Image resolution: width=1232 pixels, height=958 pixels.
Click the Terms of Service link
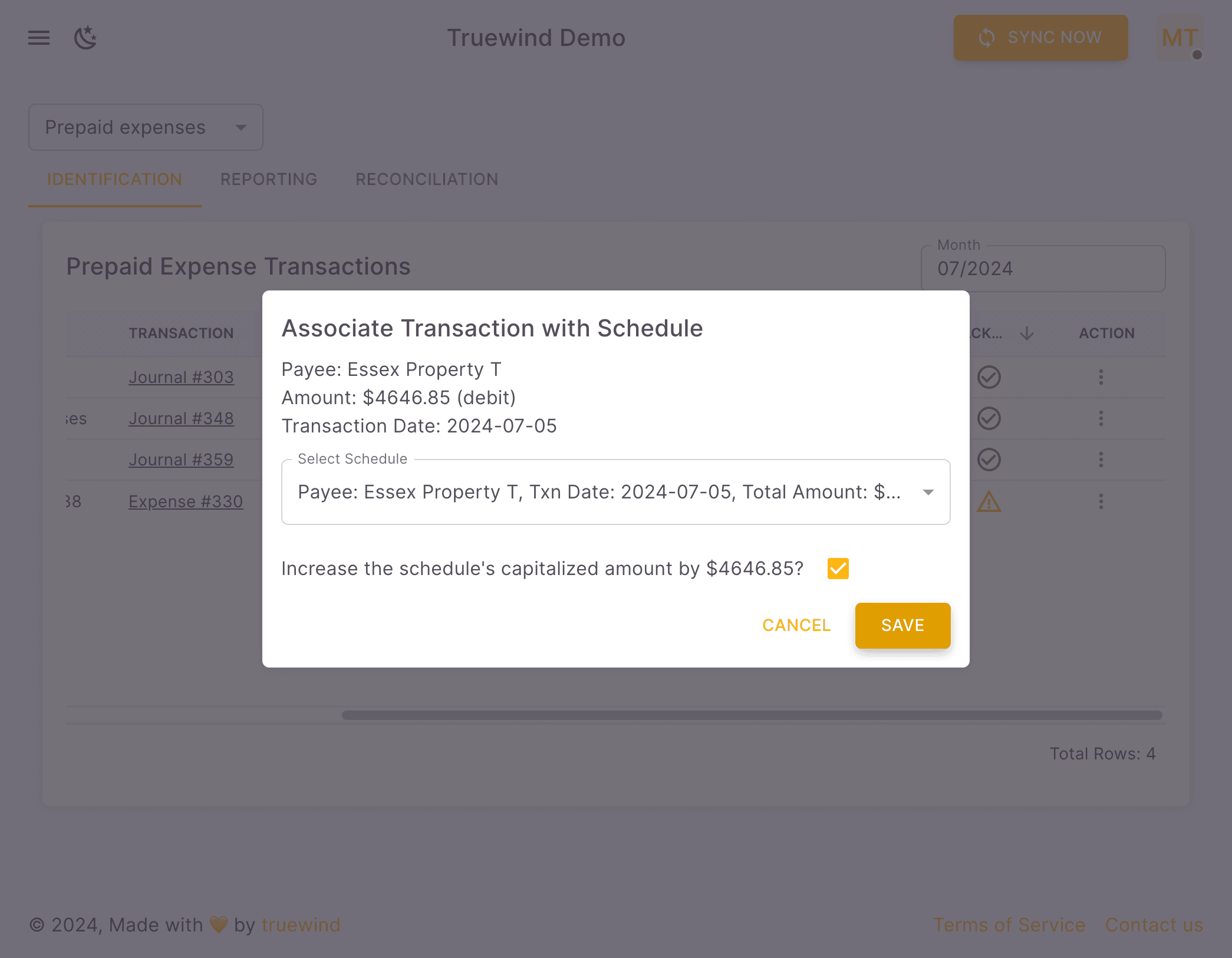[x=1009, y=925]
